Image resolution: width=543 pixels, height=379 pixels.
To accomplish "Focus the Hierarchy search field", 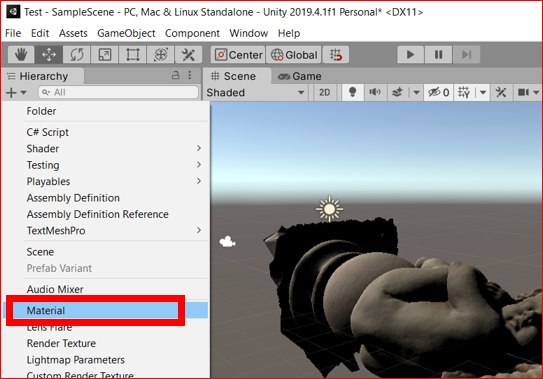I will 118,92.
